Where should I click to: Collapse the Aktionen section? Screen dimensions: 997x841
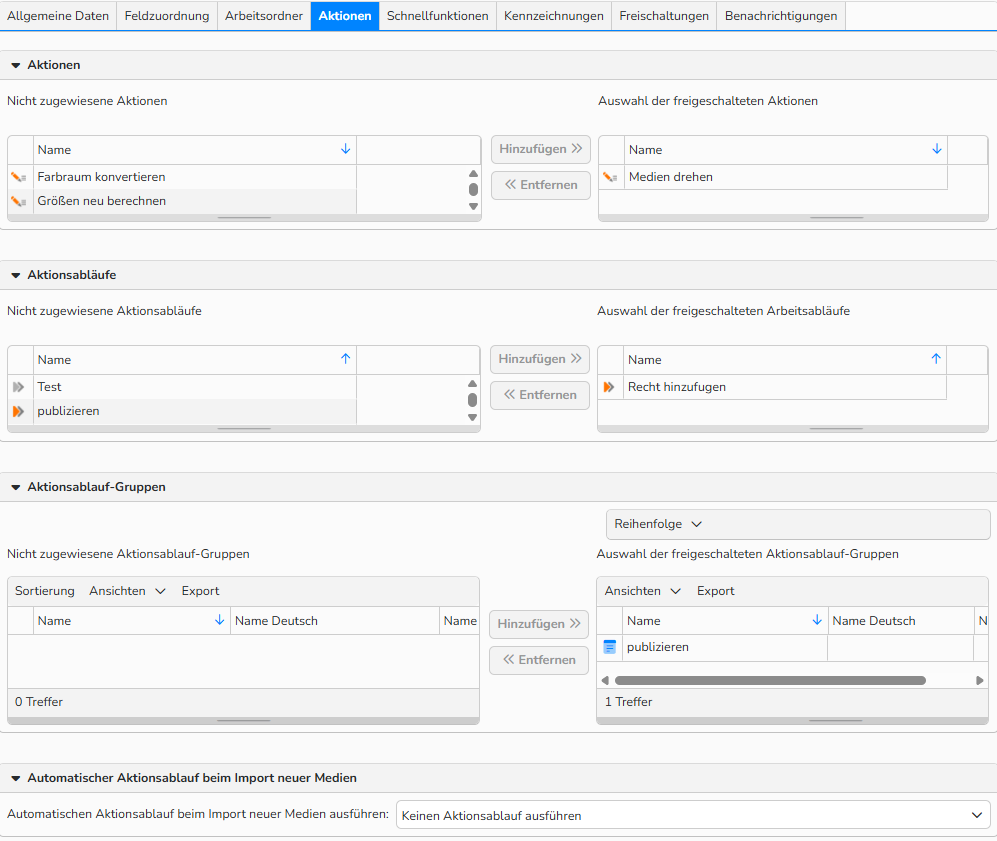pyautogui.click(x=16, y=65)
